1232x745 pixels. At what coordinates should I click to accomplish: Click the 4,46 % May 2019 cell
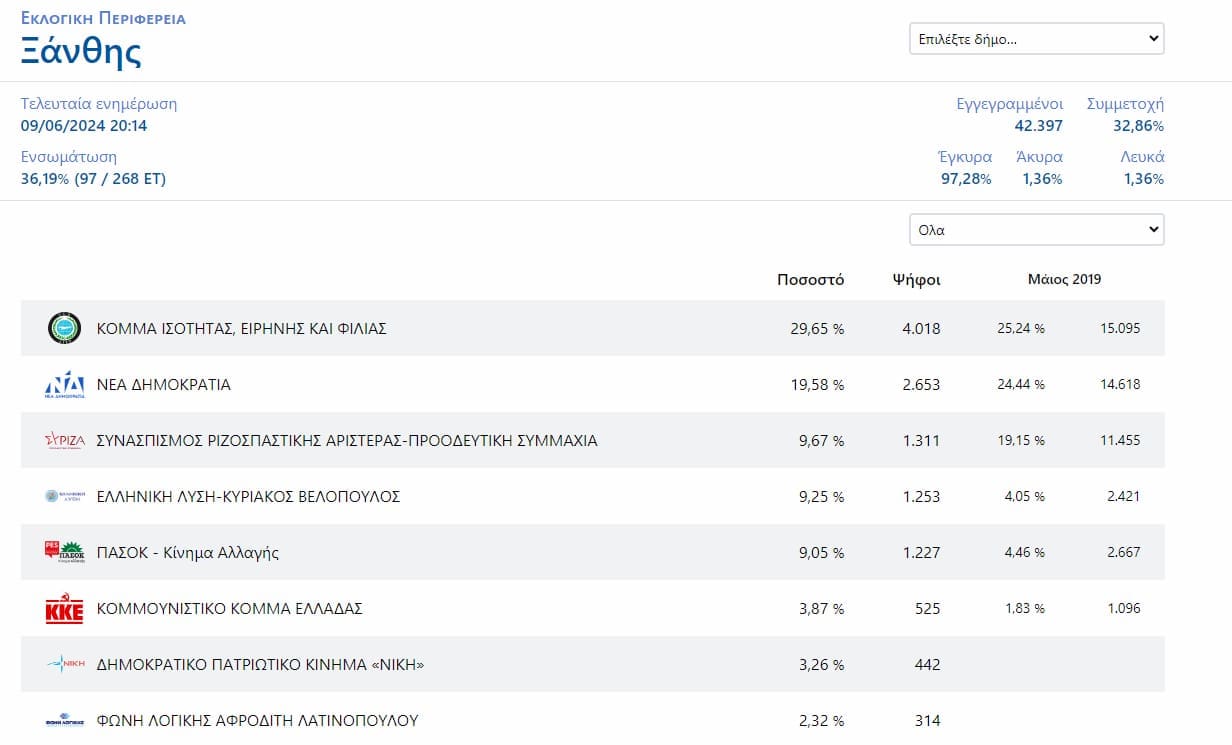click(x=1025, y=552)
